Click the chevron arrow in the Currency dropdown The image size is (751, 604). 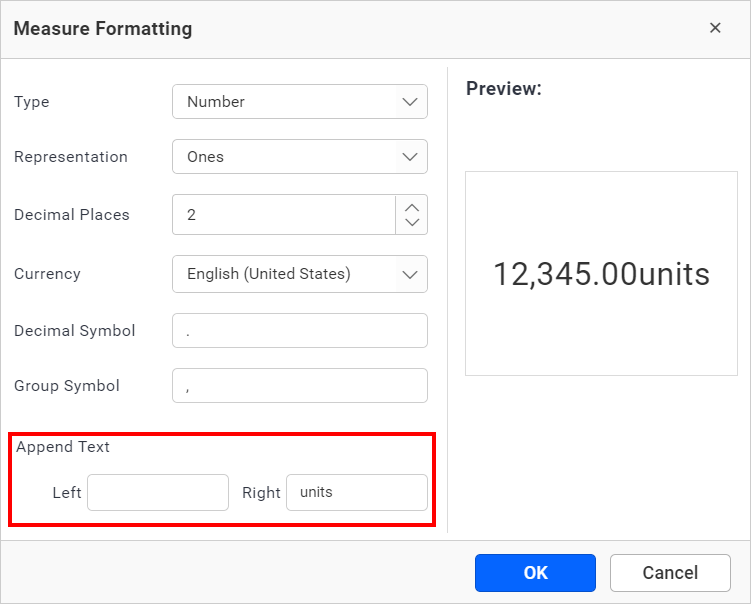coord(409,274)
